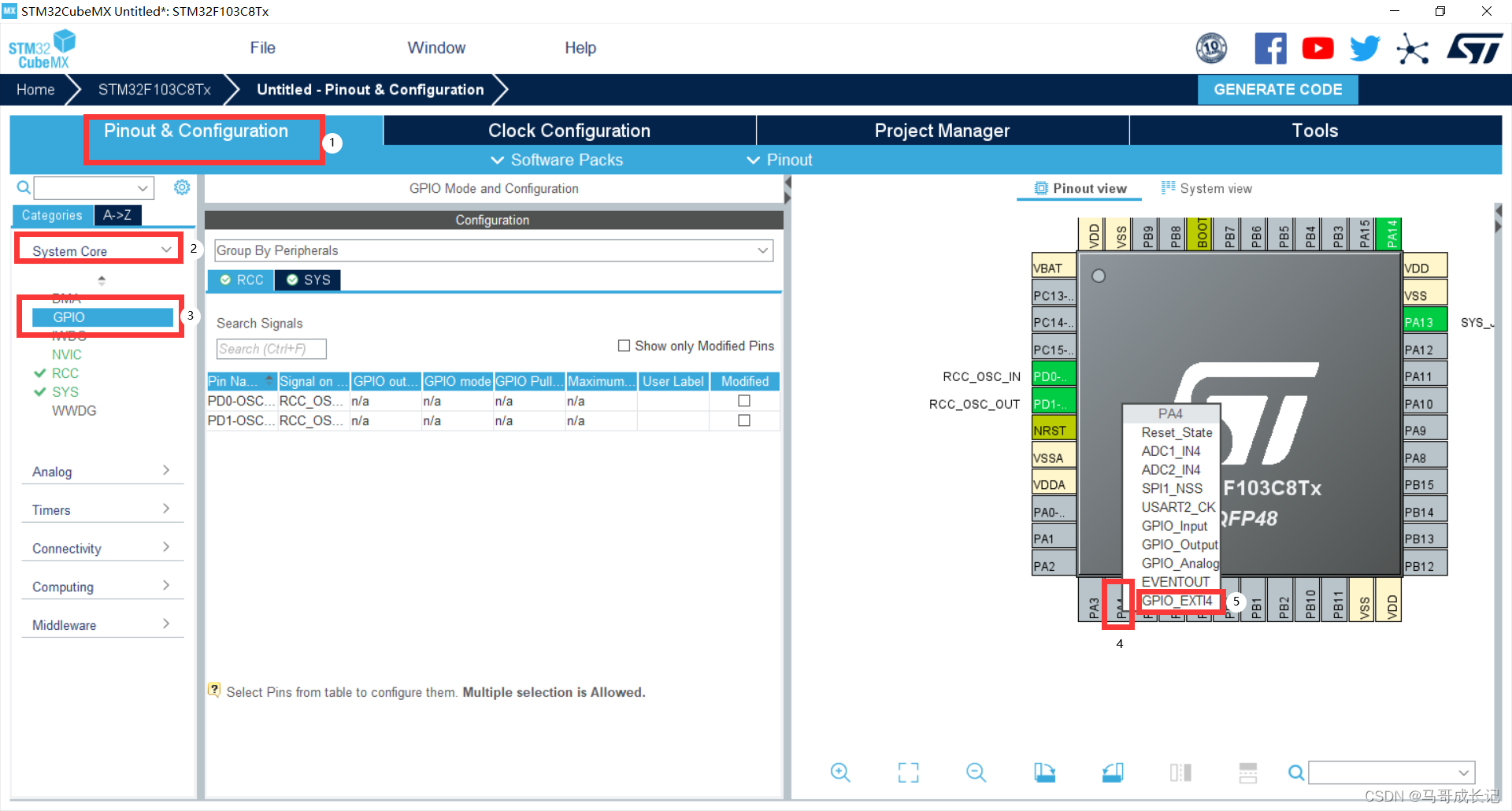Toggle Modified checkbox for PD1-OSC row

click(x=744, y=420)
